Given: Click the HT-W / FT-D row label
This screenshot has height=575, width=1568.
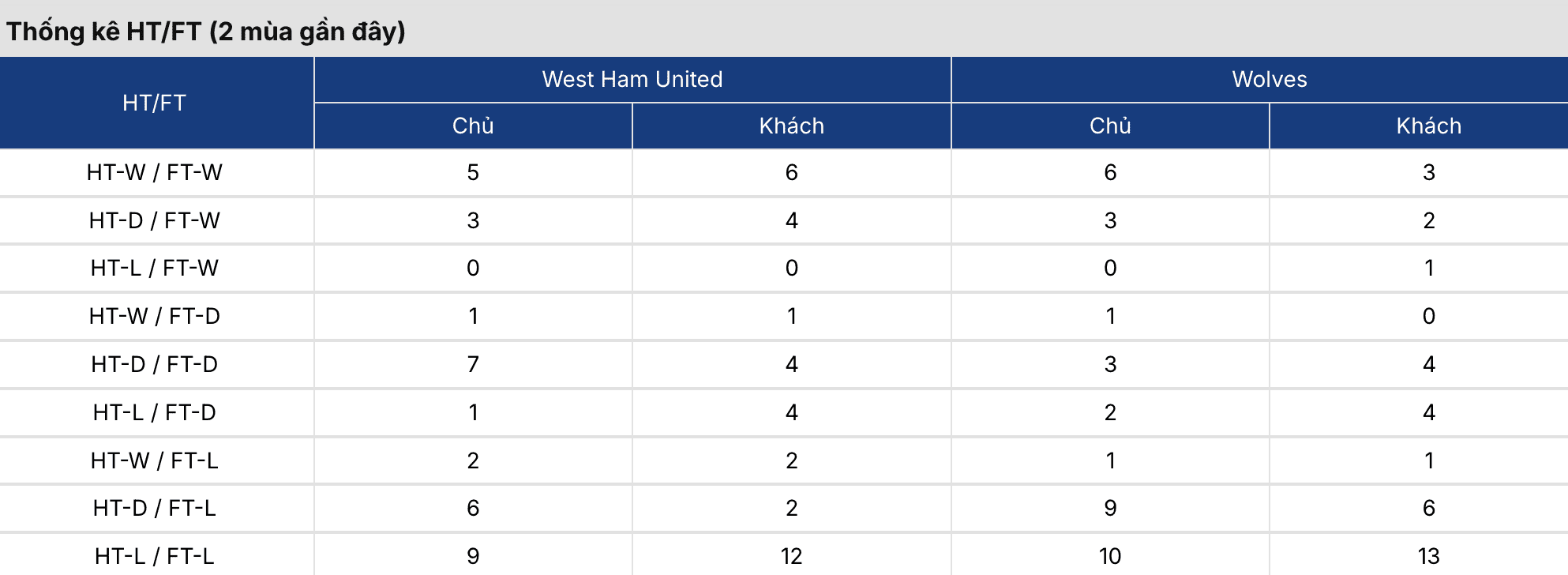Looking at the screenshot, I should [155, 316].
